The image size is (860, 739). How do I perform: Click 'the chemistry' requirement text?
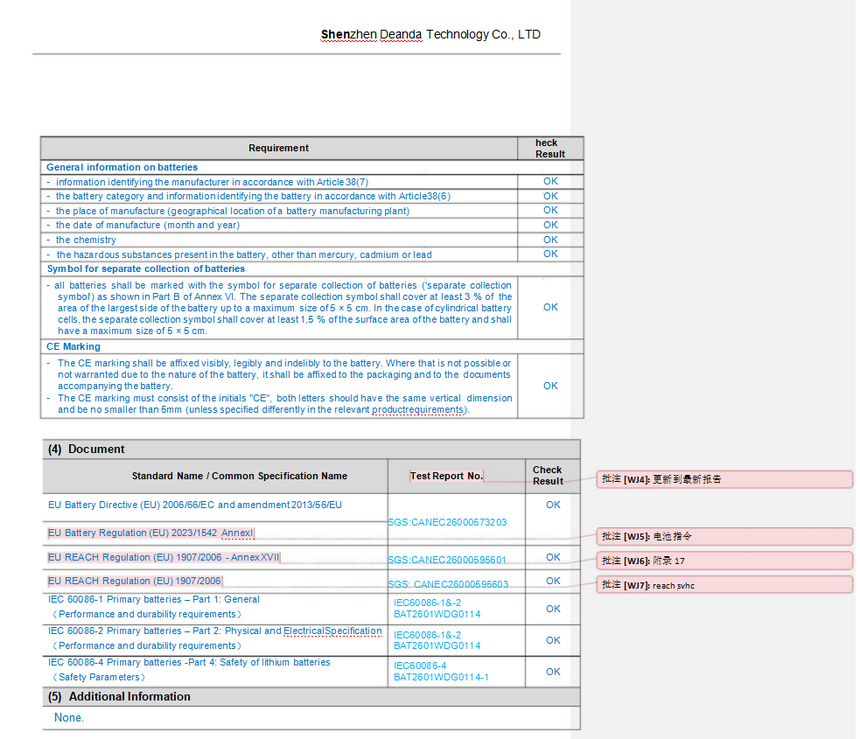86,240
